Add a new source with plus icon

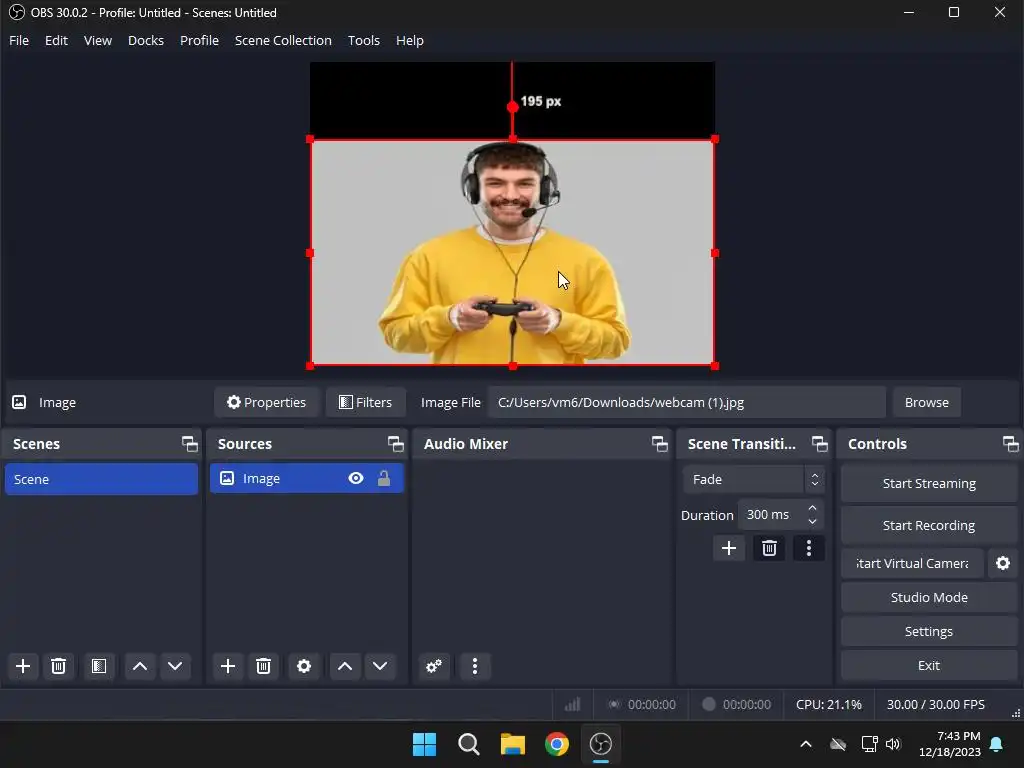click(228, 666)
